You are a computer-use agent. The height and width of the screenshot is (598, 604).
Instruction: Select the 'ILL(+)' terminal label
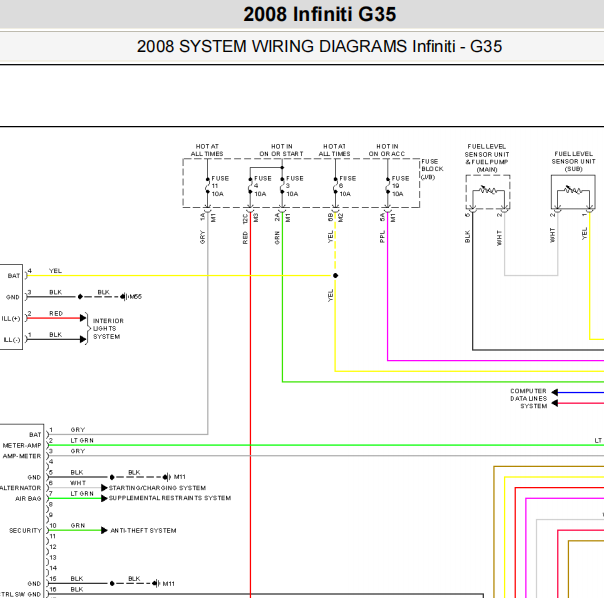pyautogui.click(x=11, y=319)
